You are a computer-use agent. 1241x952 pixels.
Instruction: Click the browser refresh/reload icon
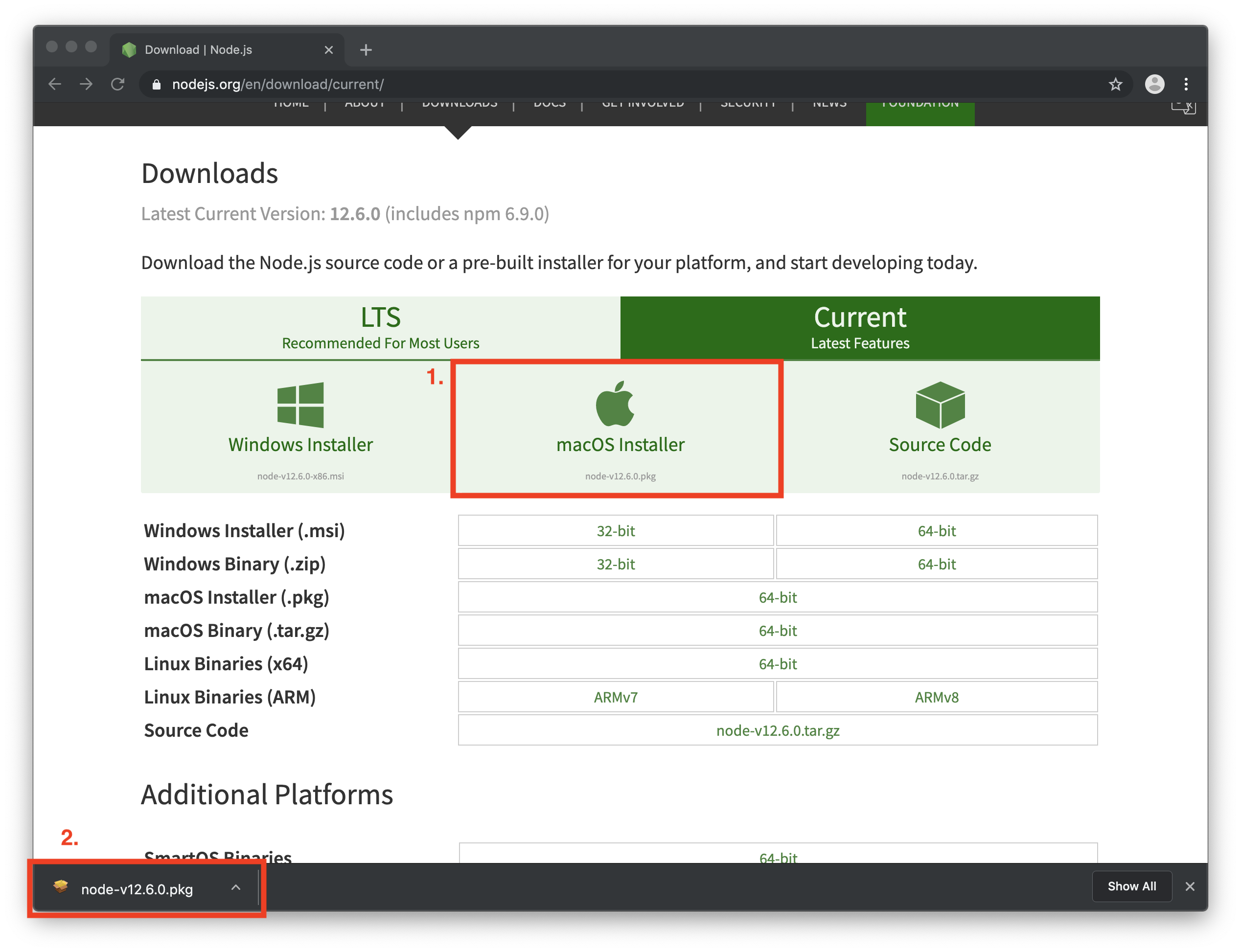[116, 84]
